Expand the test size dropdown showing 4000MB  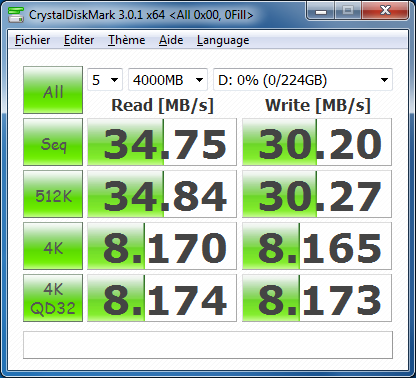pyautogui.click(x=168, y=80)
